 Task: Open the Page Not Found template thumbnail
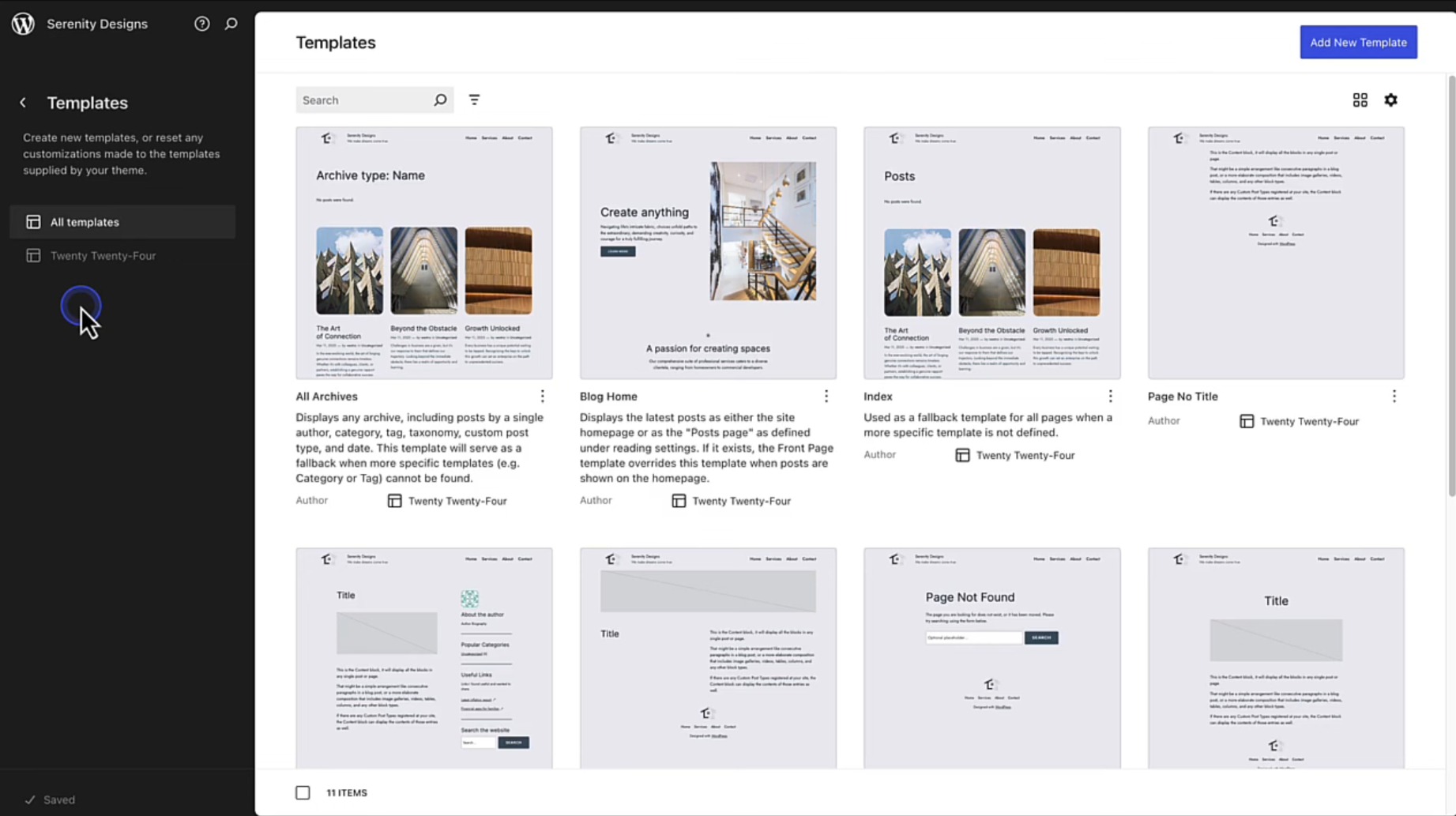click(x=992, y=658)
